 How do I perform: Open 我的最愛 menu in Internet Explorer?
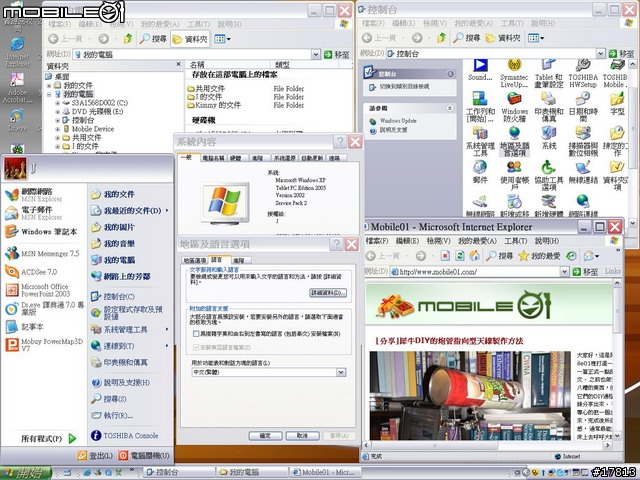pos(477,241)
